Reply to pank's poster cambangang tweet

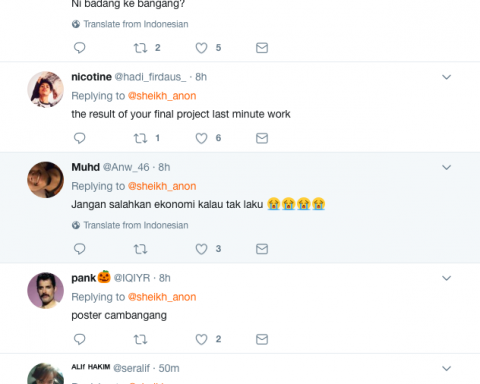click(79, 339)
